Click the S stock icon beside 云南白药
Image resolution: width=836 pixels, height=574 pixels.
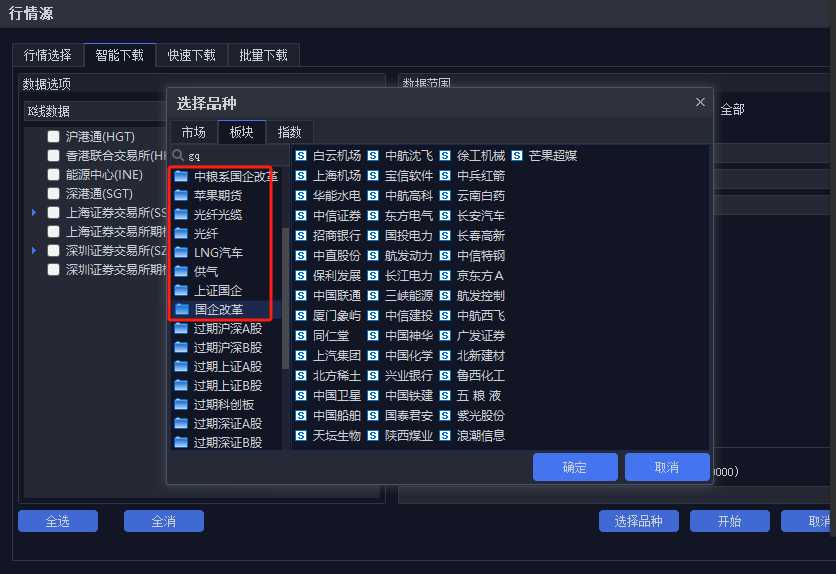pyautogui.click(x=445, y=196)
